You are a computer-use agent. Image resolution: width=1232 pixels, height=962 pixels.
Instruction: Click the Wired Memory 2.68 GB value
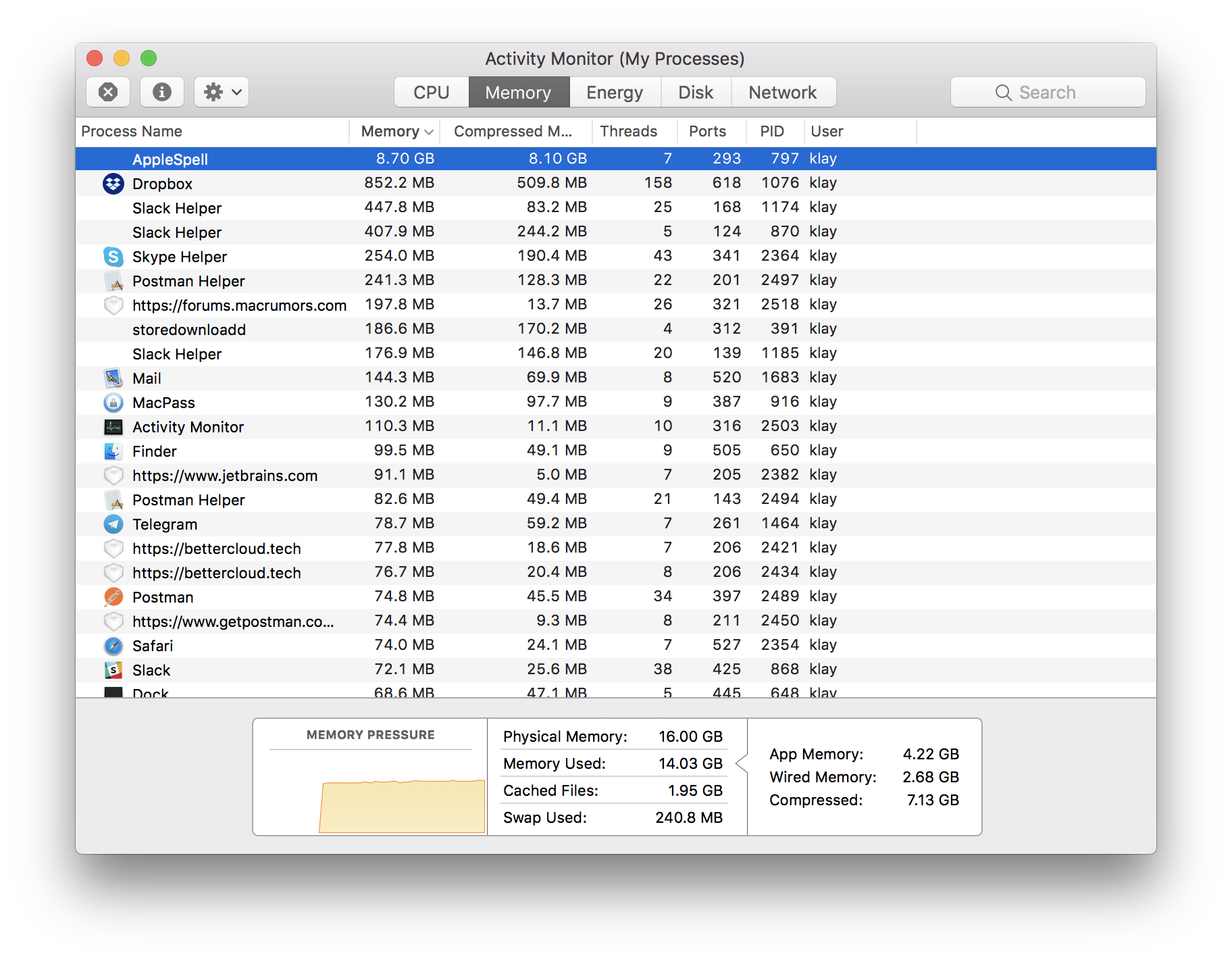931,777
